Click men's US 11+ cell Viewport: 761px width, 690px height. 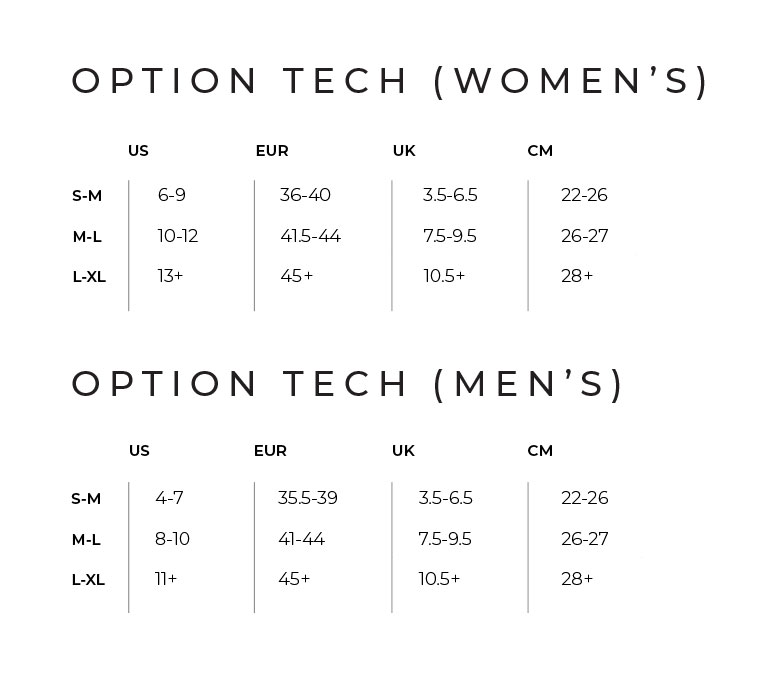coord(166,579)
